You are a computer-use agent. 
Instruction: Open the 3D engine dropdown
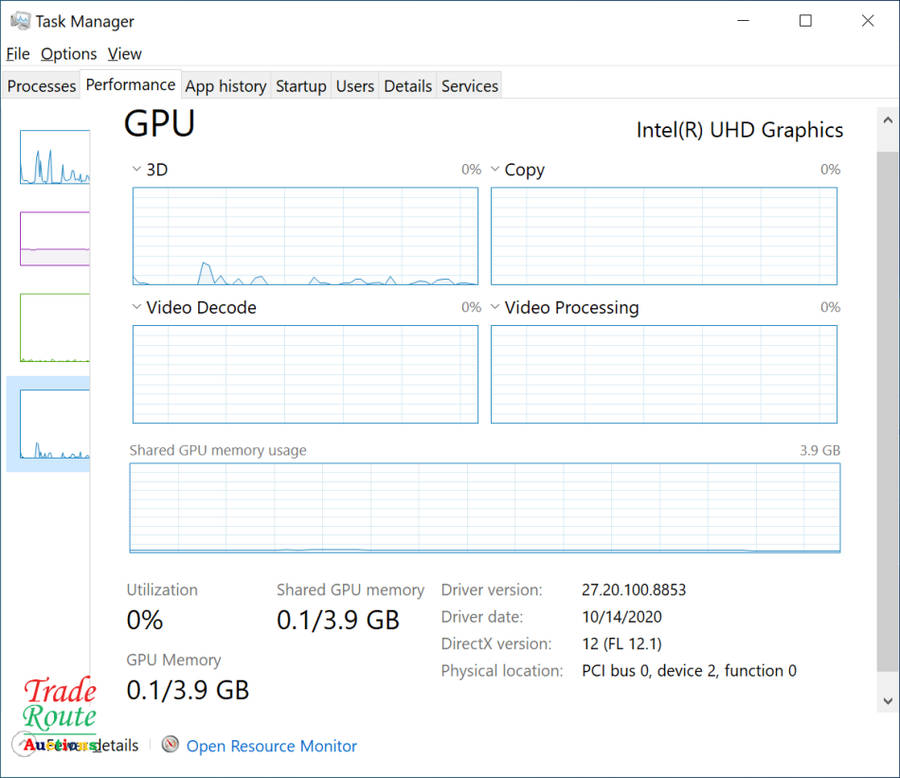tap(137, 170)
